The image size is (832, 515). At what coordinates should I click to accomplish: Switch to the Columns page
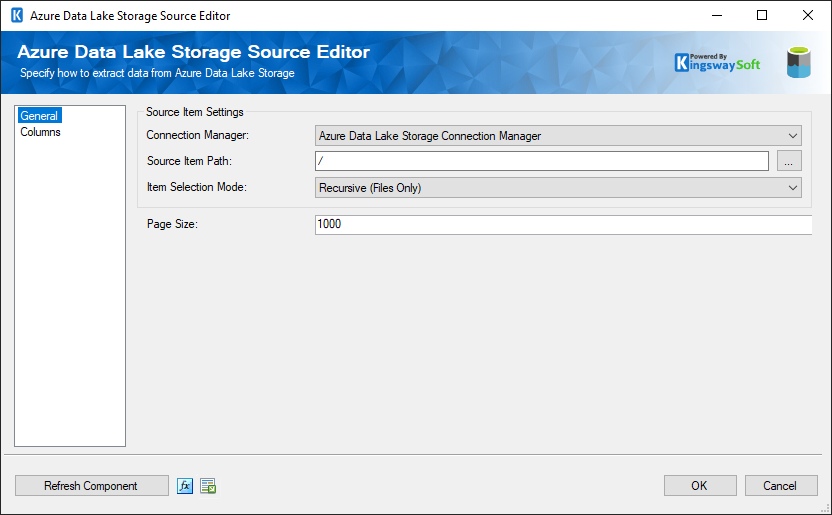(x=40, y=132)
